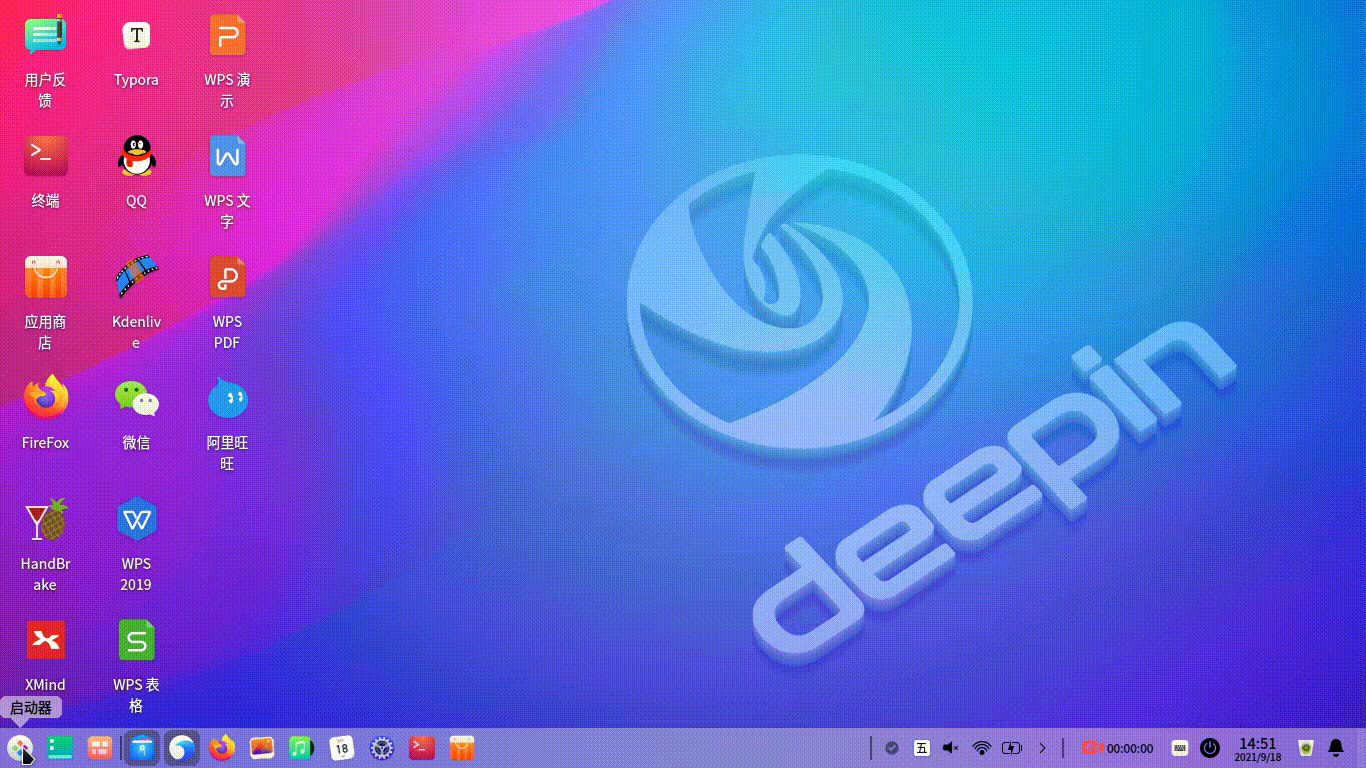The height and width of the screenshot is (768, 1366).
Task: Expand the system tray arrow
Action: coord(1042,748)
